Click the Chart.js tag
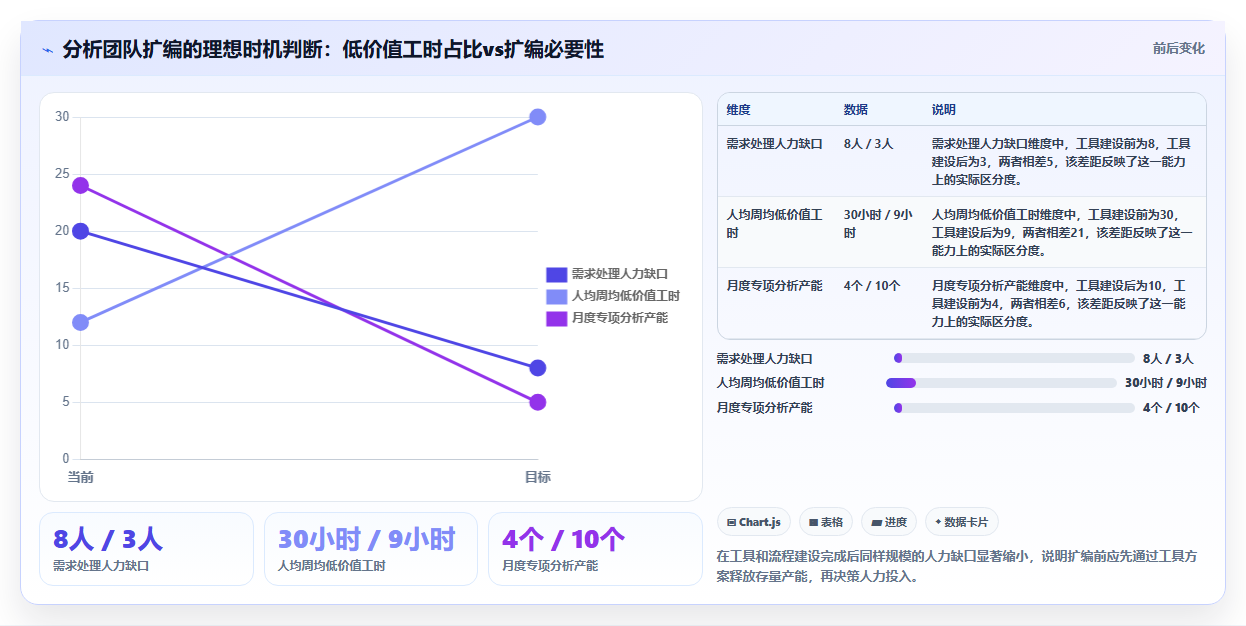 pyautogui.click(x=754, y=522)
